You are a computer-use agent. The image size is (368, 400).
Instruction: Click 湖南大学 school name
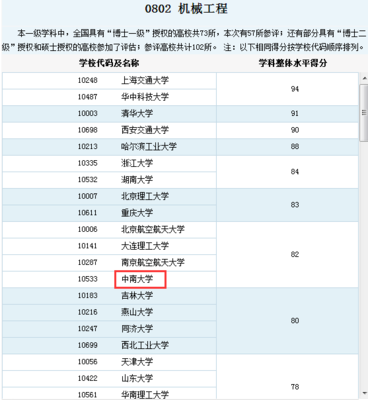point(137,180)
